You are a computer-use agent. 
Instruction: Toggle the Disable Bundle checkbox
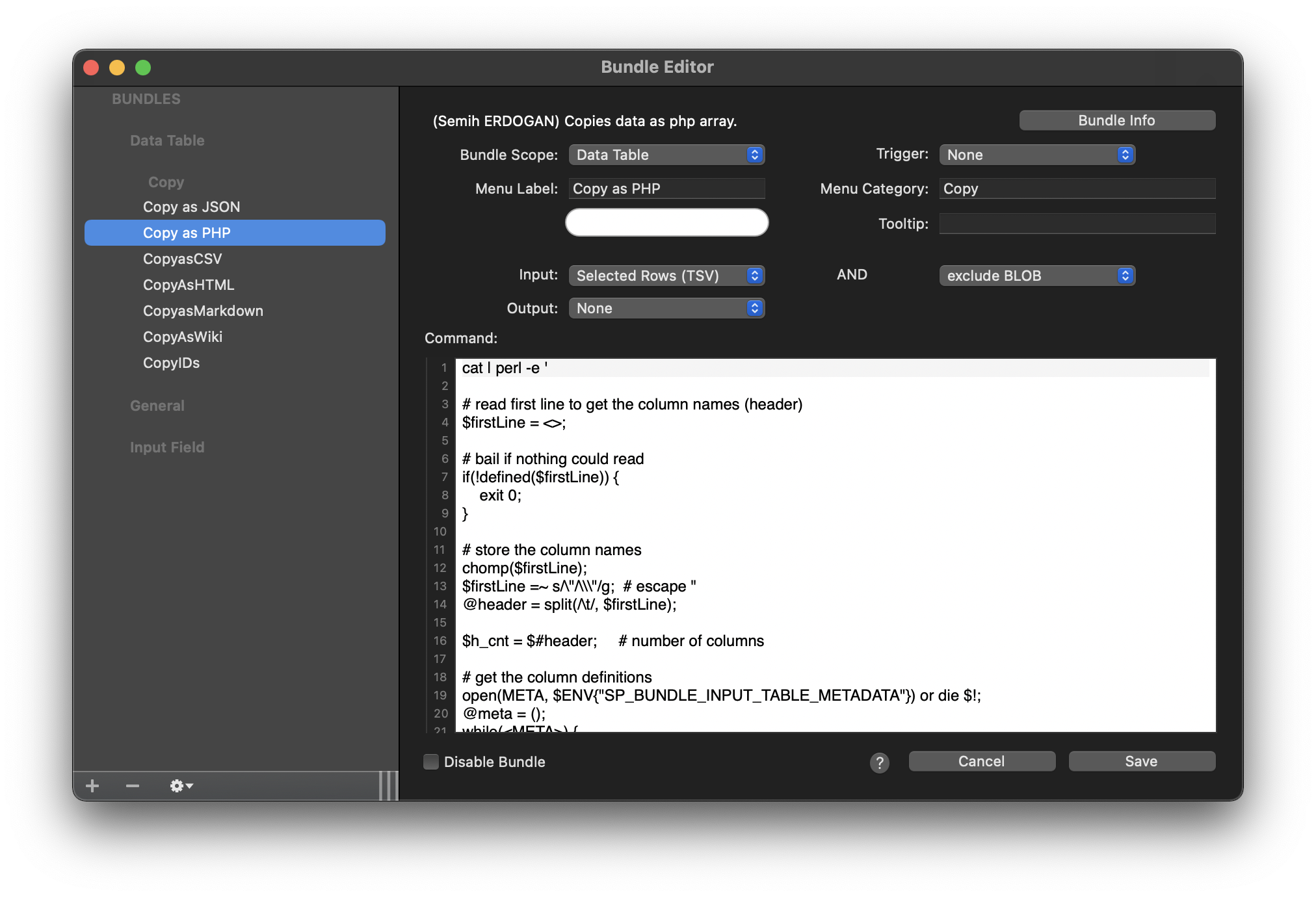click(431, 762)
